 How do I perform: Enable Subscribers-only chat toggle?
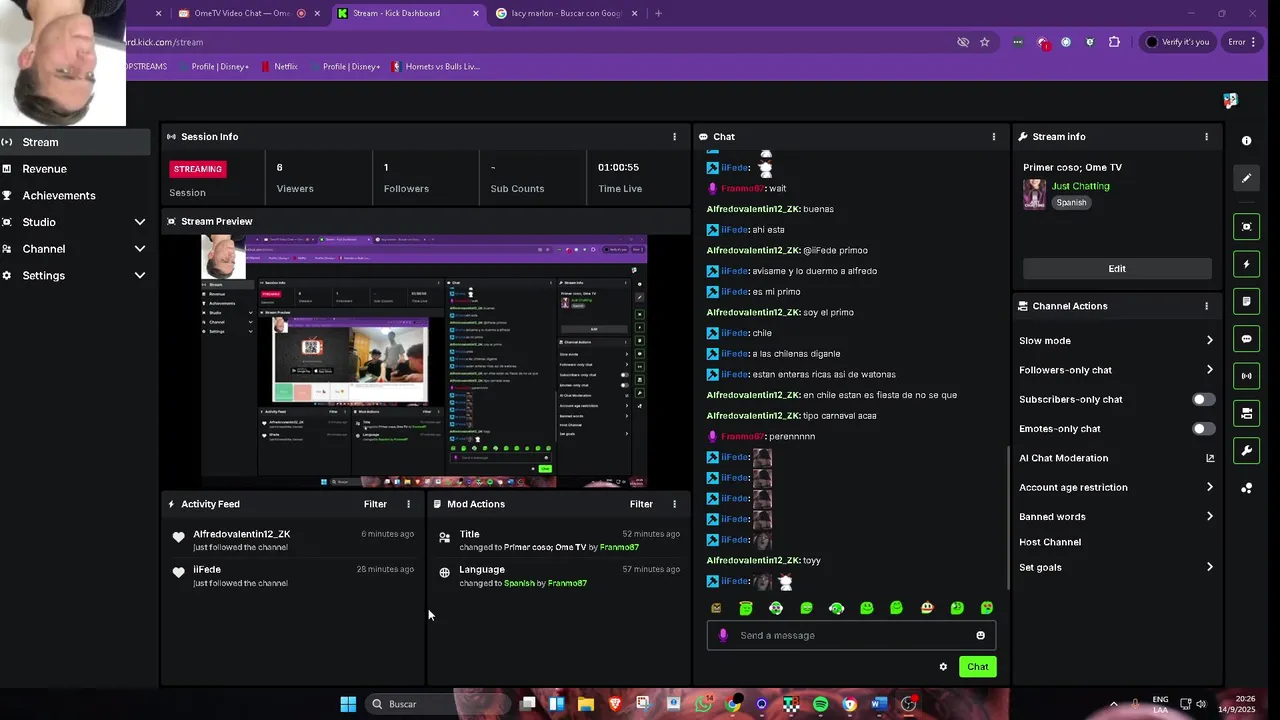point(1204,399)
